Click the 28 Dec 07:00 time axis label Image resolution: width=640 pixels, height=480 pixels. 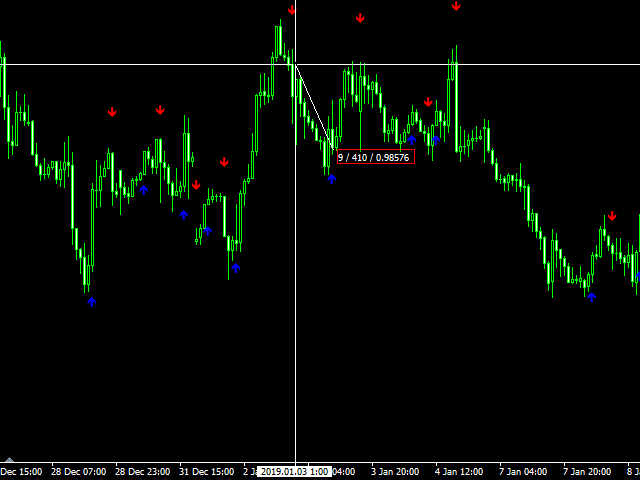(79, 472)
